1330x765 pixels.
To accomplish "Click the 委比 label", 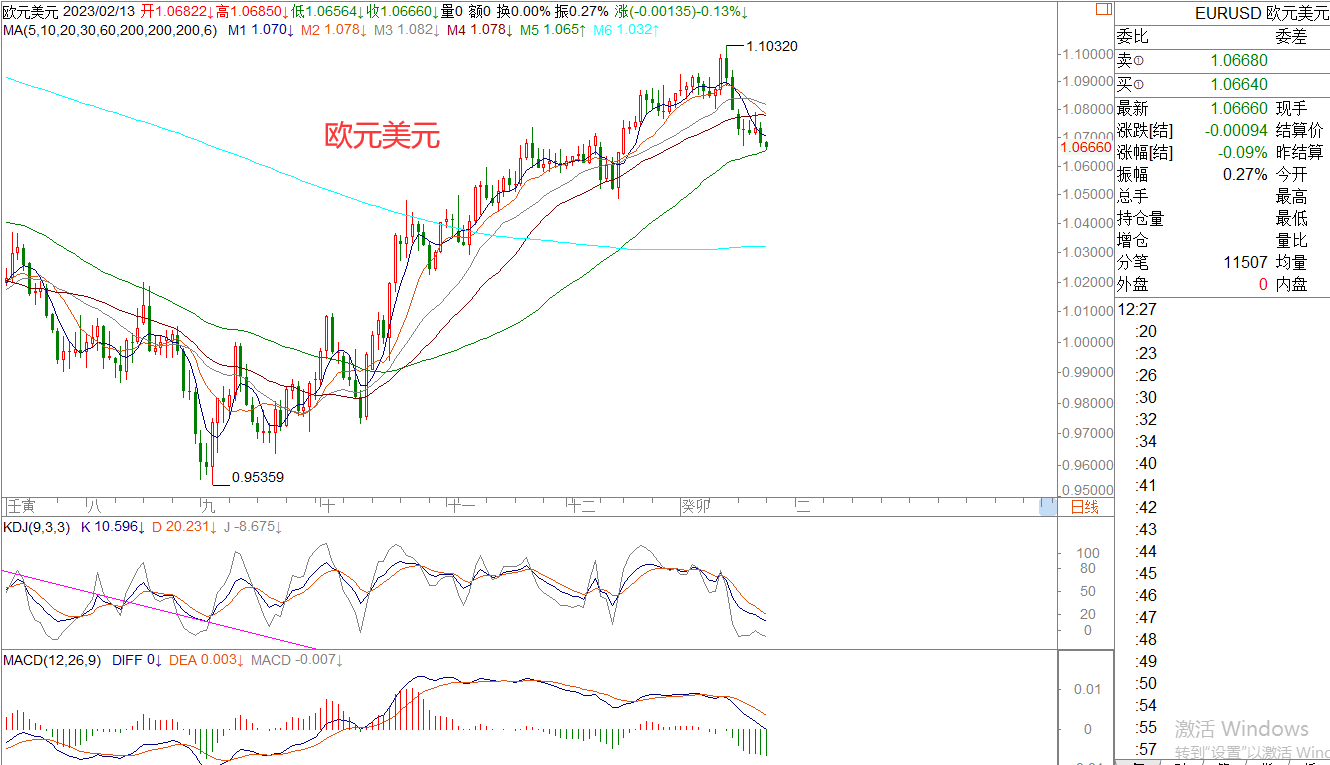I will 1133,37.
